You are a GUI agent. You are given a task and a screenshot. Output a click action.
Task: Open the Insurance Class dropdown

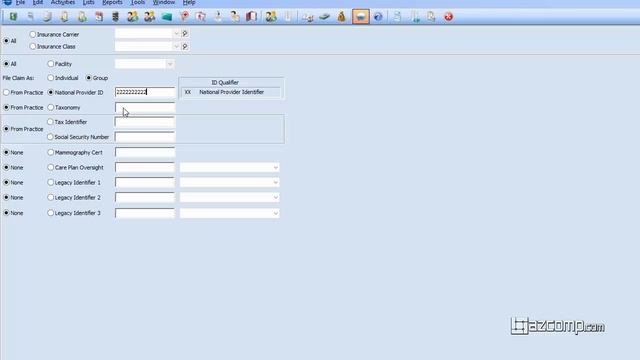tap(176, 47)
